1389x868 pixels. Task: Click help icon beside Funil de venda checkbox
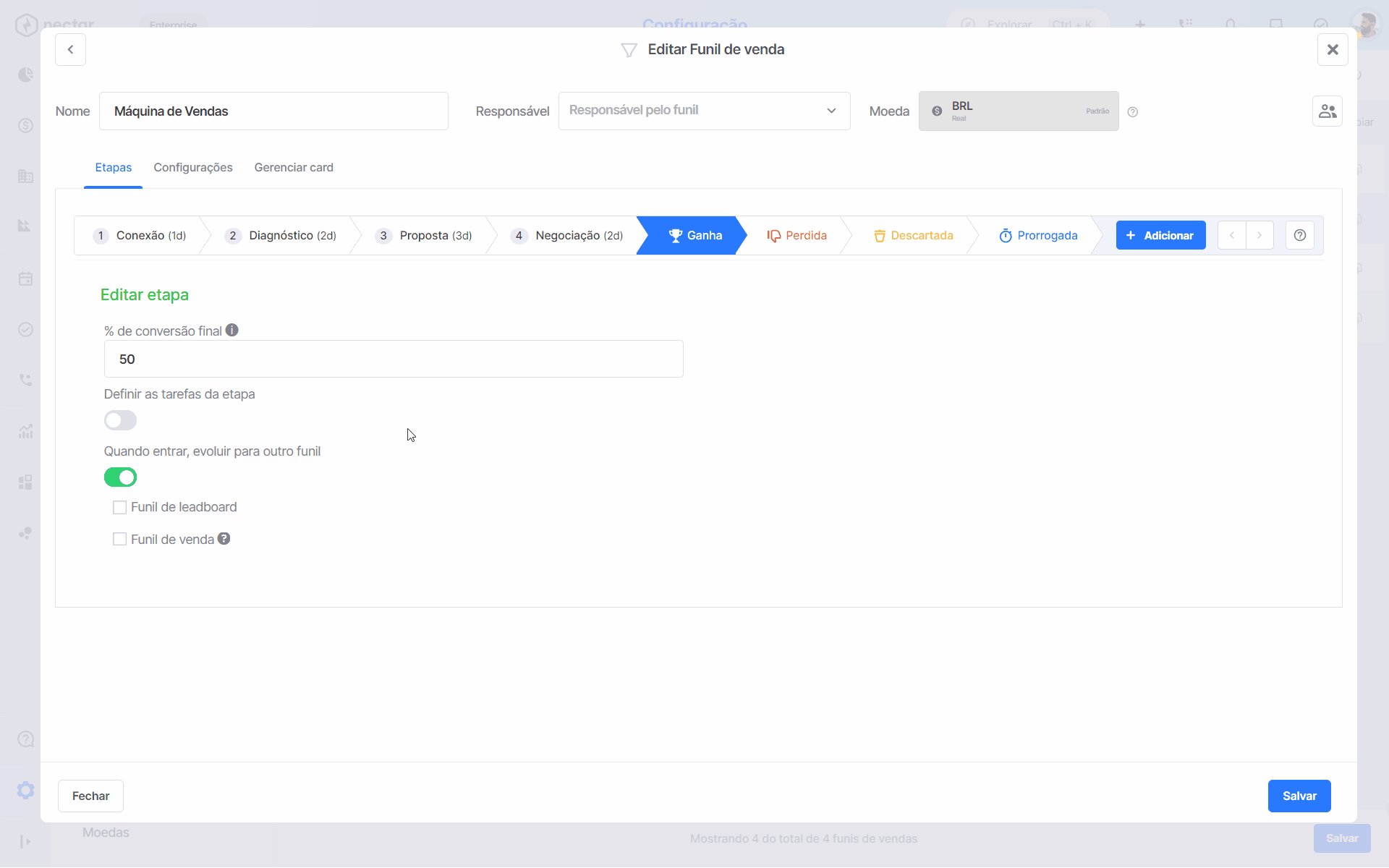pyautogui.click(x=224, y=538)
